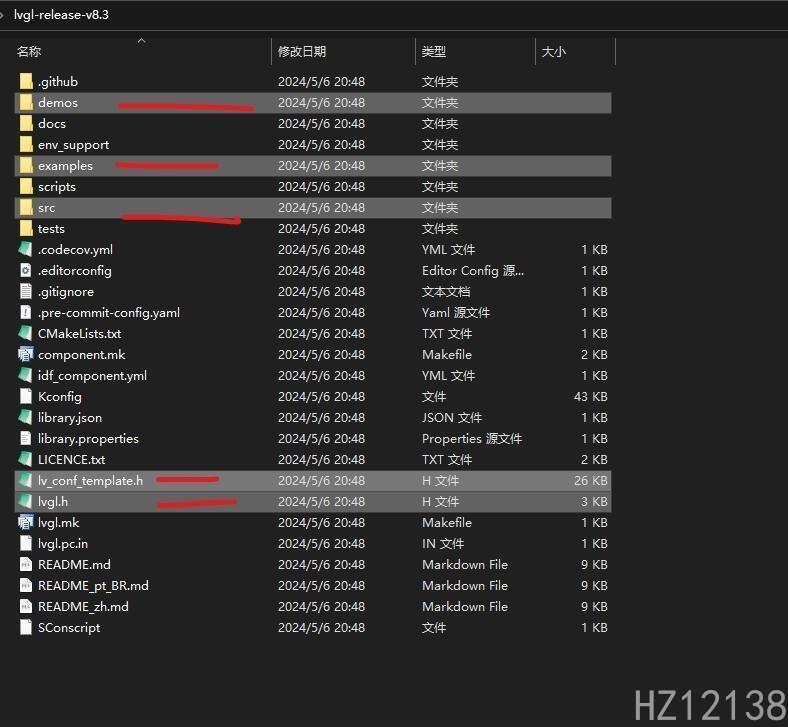Click the 43 KB size of Kconfig
The image size is (788, 727).
[590, 397]
